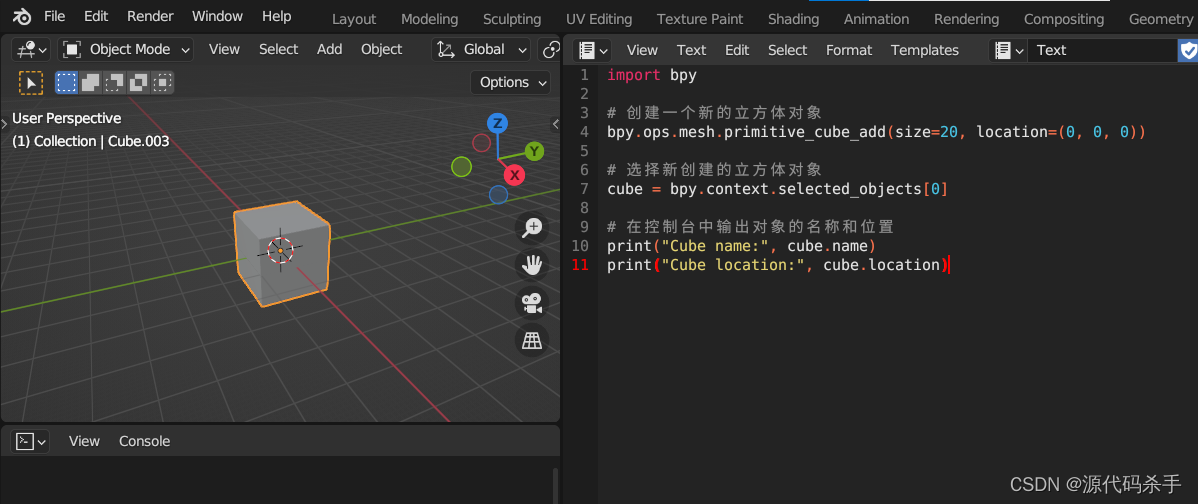Open the text editor View menu
The width and height of the screenshot is (1198, 504).
[x=642, y=50]
